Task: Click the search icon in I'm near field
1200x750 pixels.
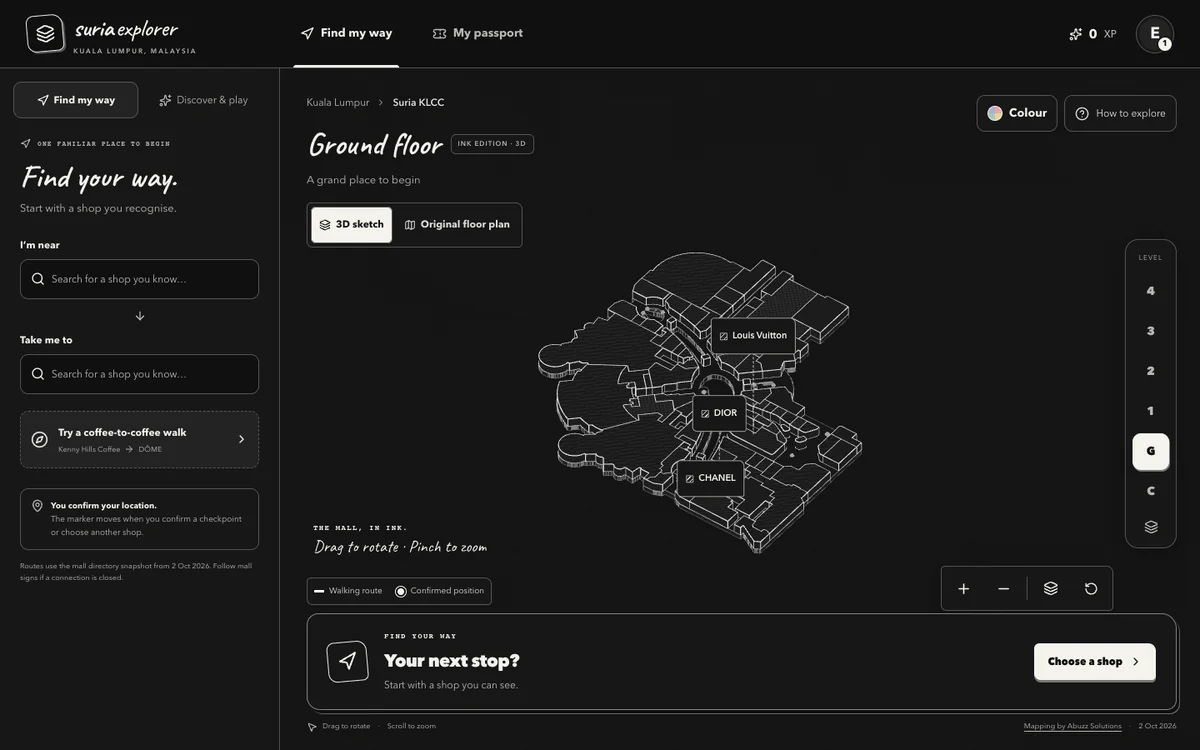Action: click(38, 279)
